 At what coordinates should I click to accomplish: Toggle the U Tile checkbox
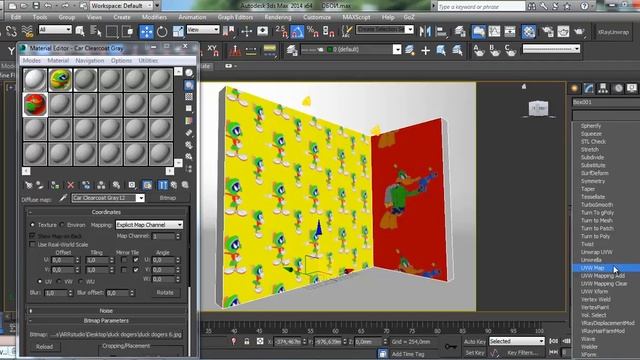136,260
